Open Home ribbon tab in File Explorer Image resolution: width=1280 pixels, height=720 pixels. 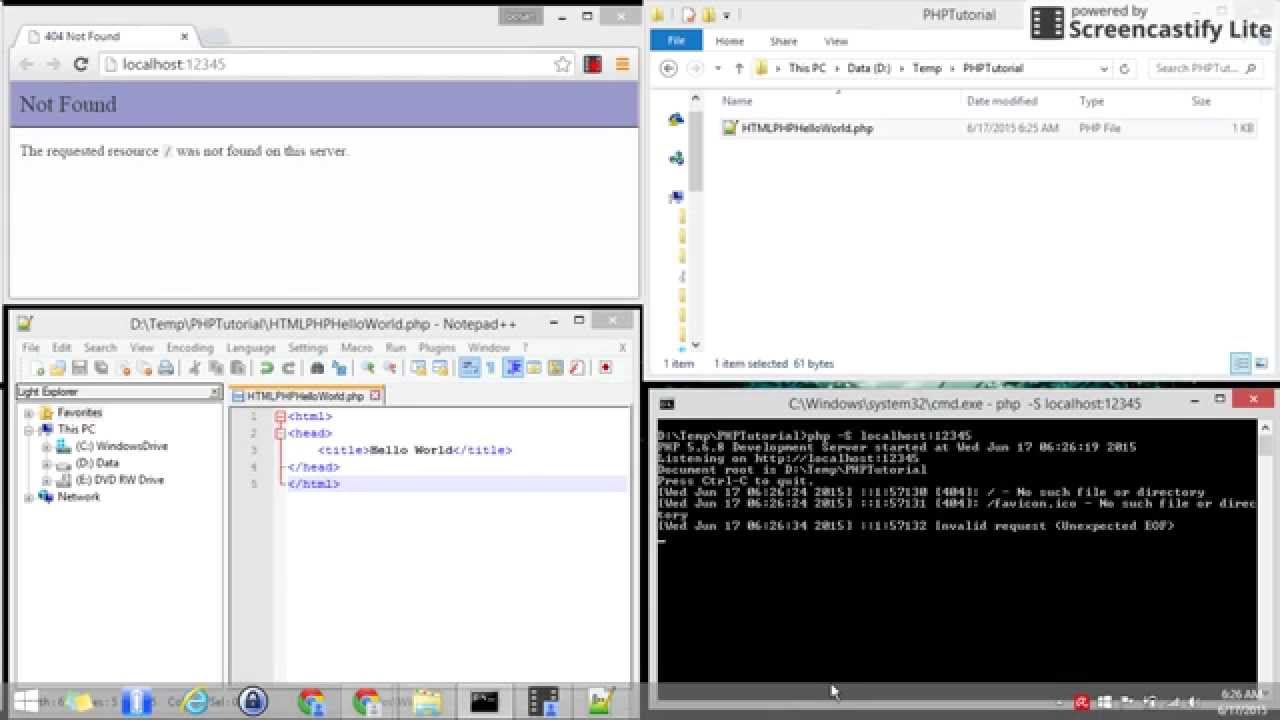pos(730,41)
